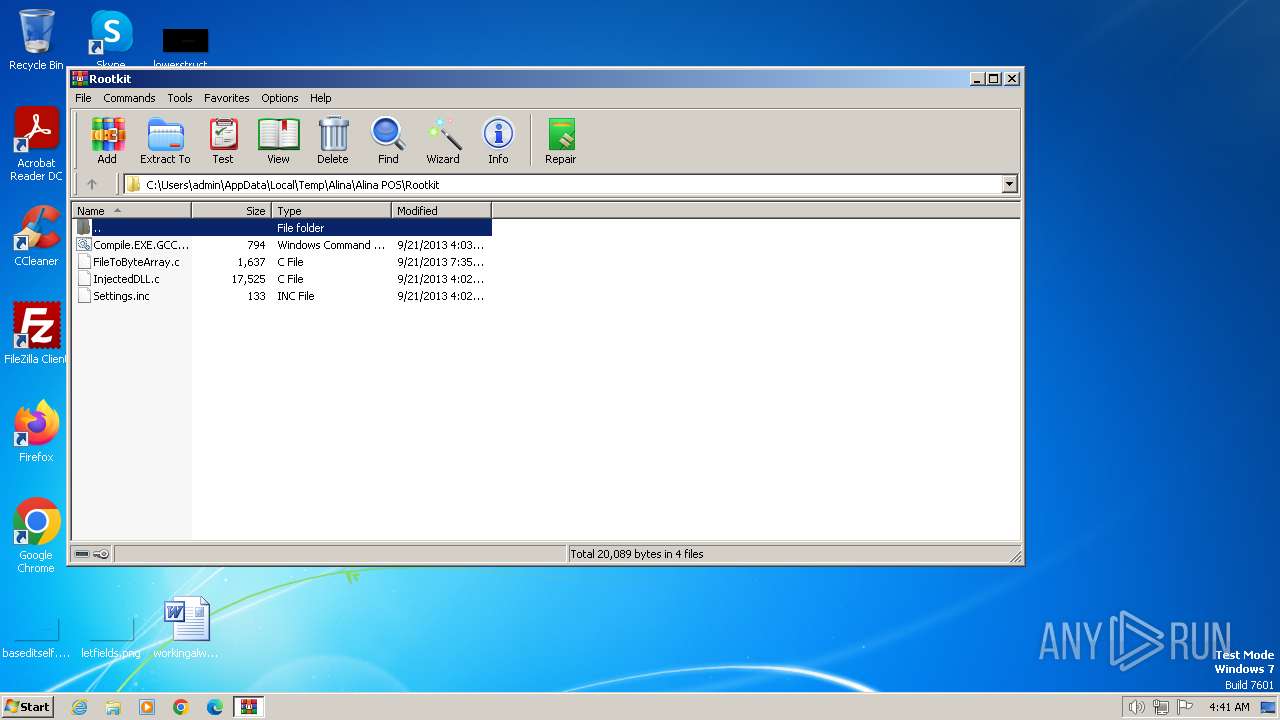The image size is (1280, 720).
Task: Click the status bar drive icon
Action: point(82,554)
